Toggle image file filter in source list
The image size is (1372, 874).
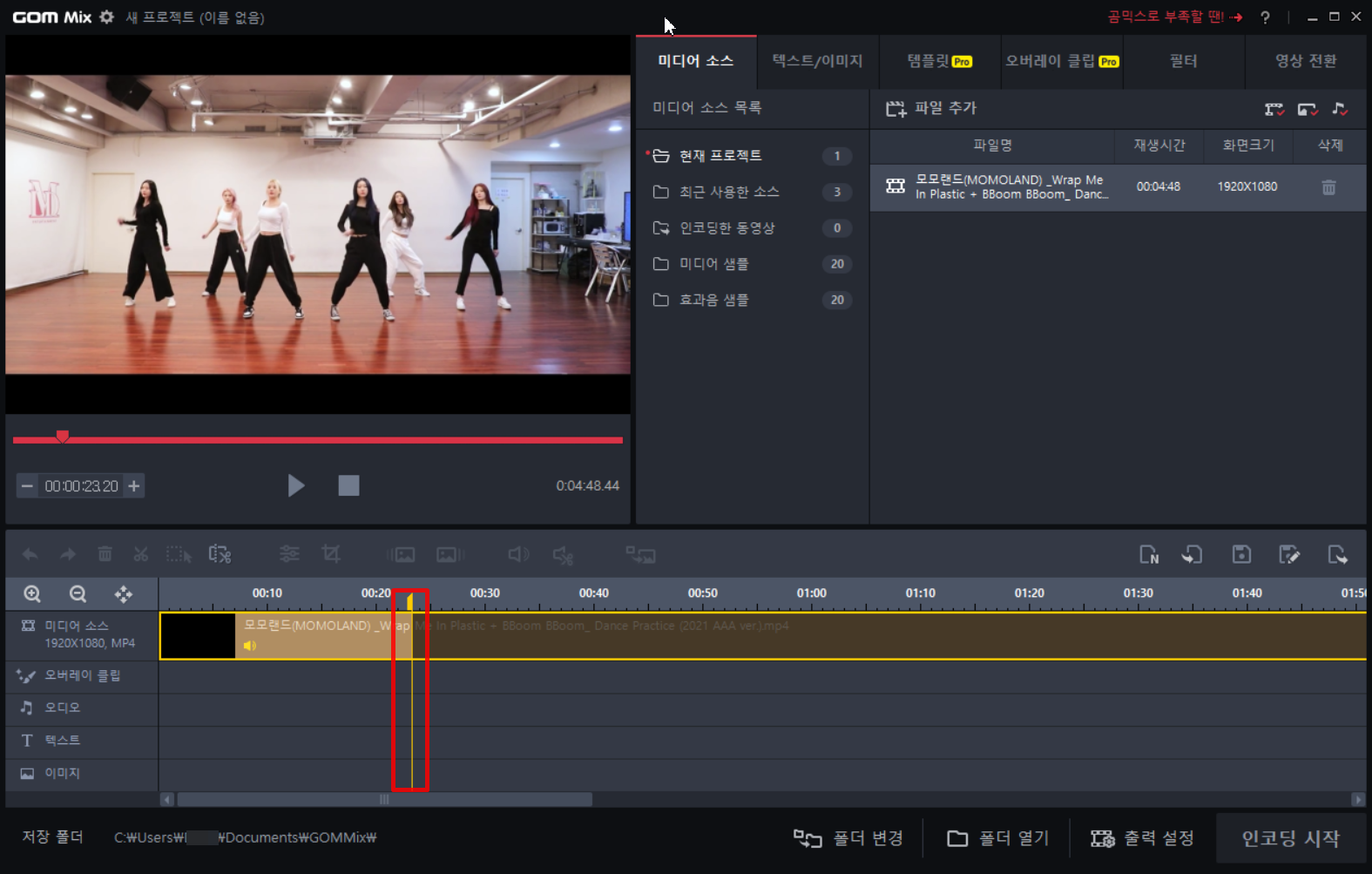(x=1308, y=109)
